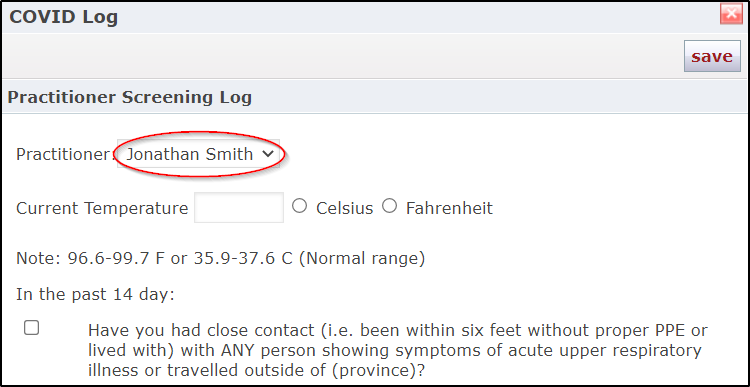This screenshot has height=387, width=750.
Task: Check the close contact question checkbox
Action: coord(32,328)
